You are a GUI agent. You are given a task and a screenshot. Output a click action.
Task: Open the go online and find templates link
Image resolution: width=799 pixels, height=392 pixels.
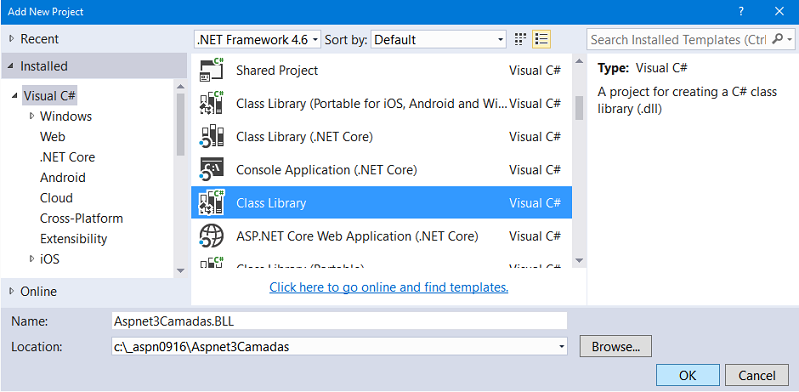point(389,287)
